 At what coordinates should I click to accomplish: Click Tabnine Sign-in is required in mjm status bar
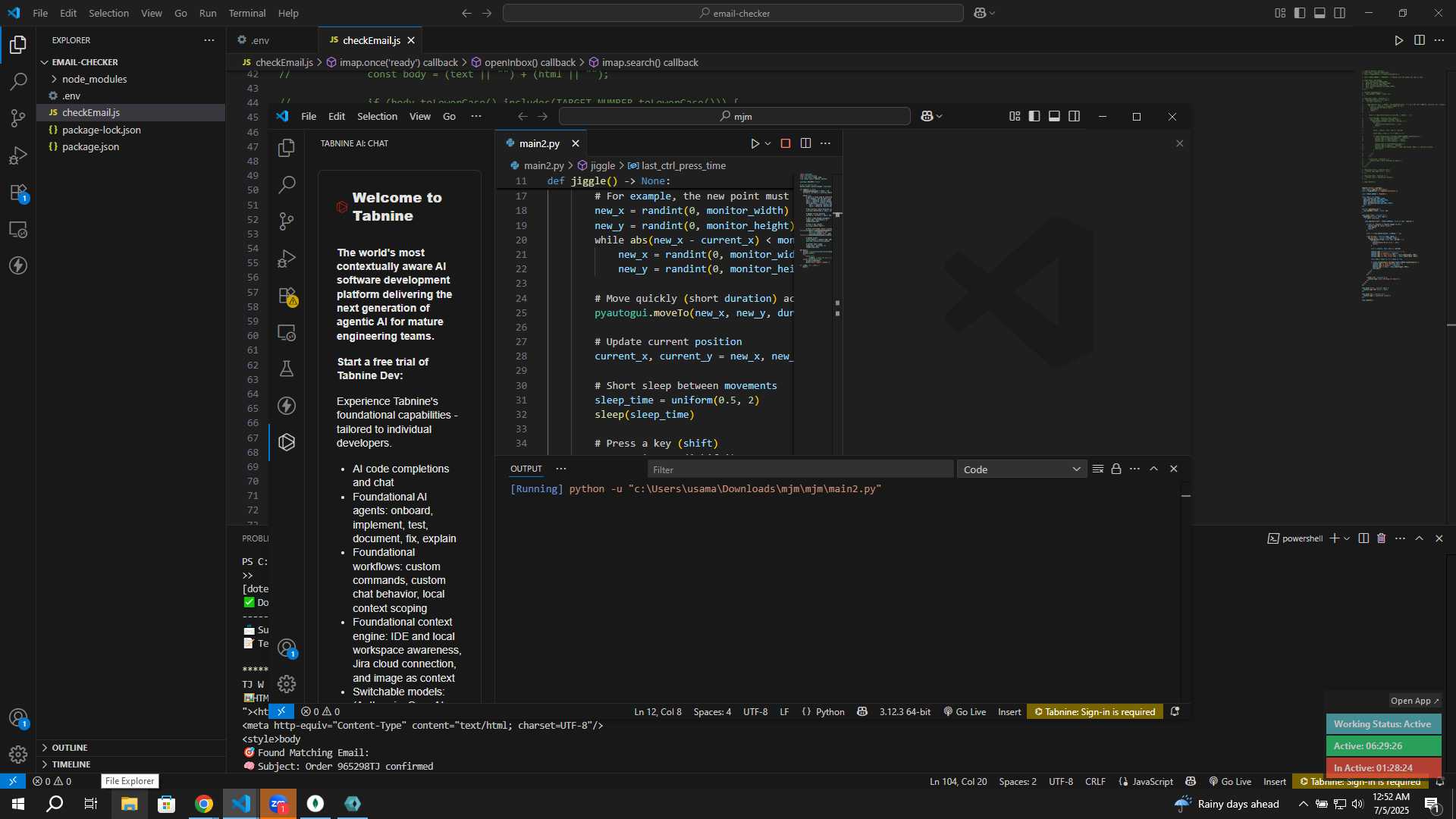[x=1094, y=711]
